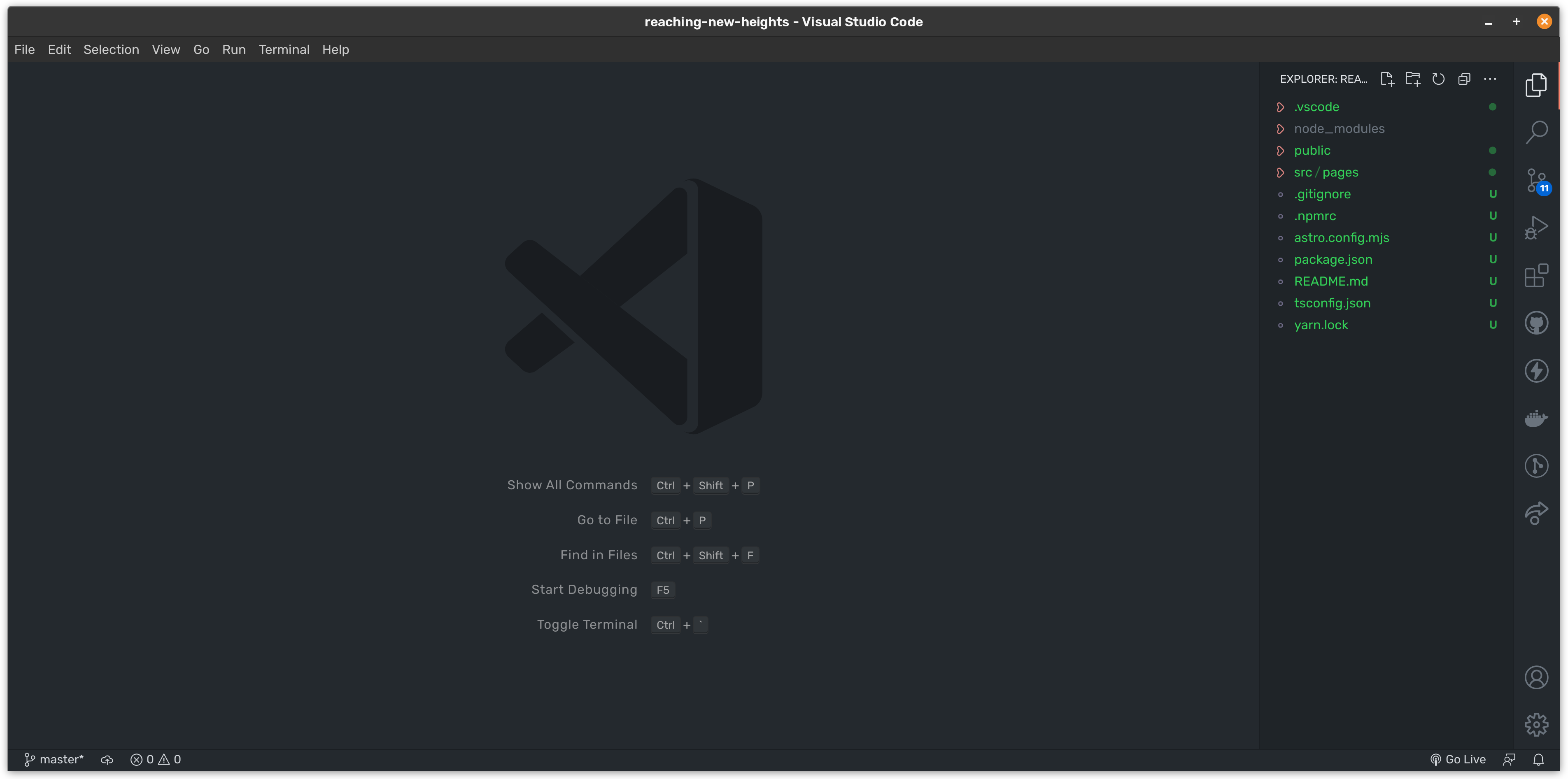This screenshot has height=779, width=1568.
Task: Open notifications bell in status bar
Action: coord(1538,760)
